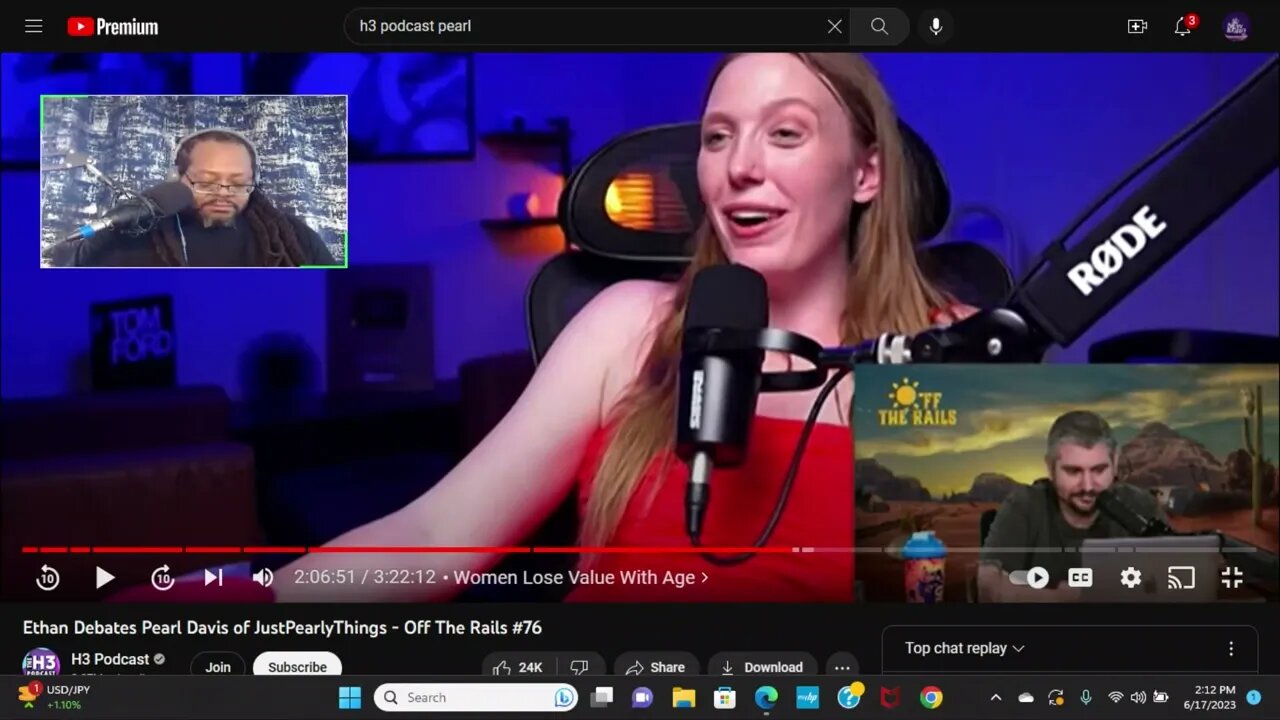Subscribe to H3 Podcast
Screen dimensions: 1280x720
point(297,667)
